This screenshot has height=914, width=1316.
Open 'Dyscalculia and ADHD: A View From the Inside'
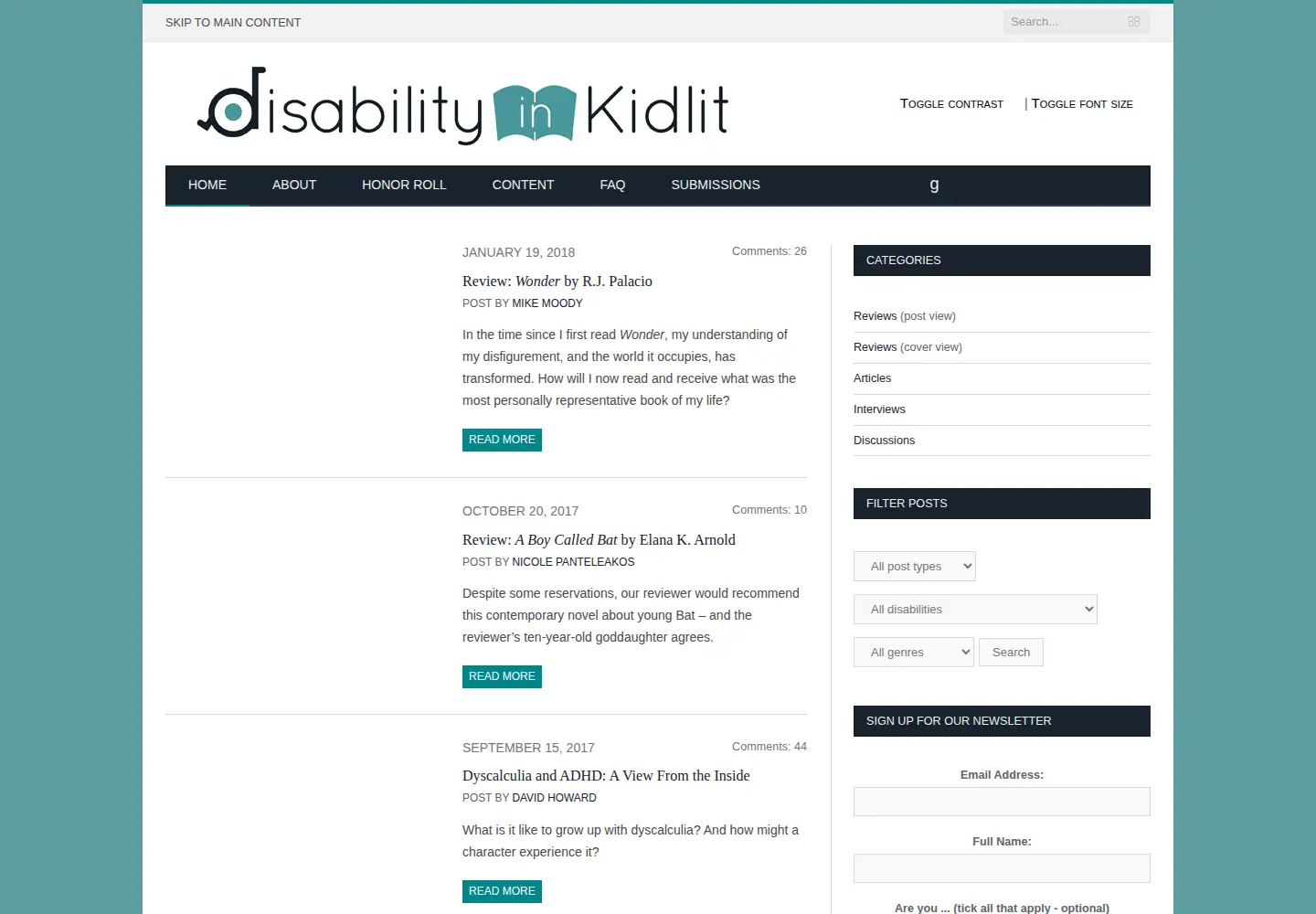(x=606, y=776)
